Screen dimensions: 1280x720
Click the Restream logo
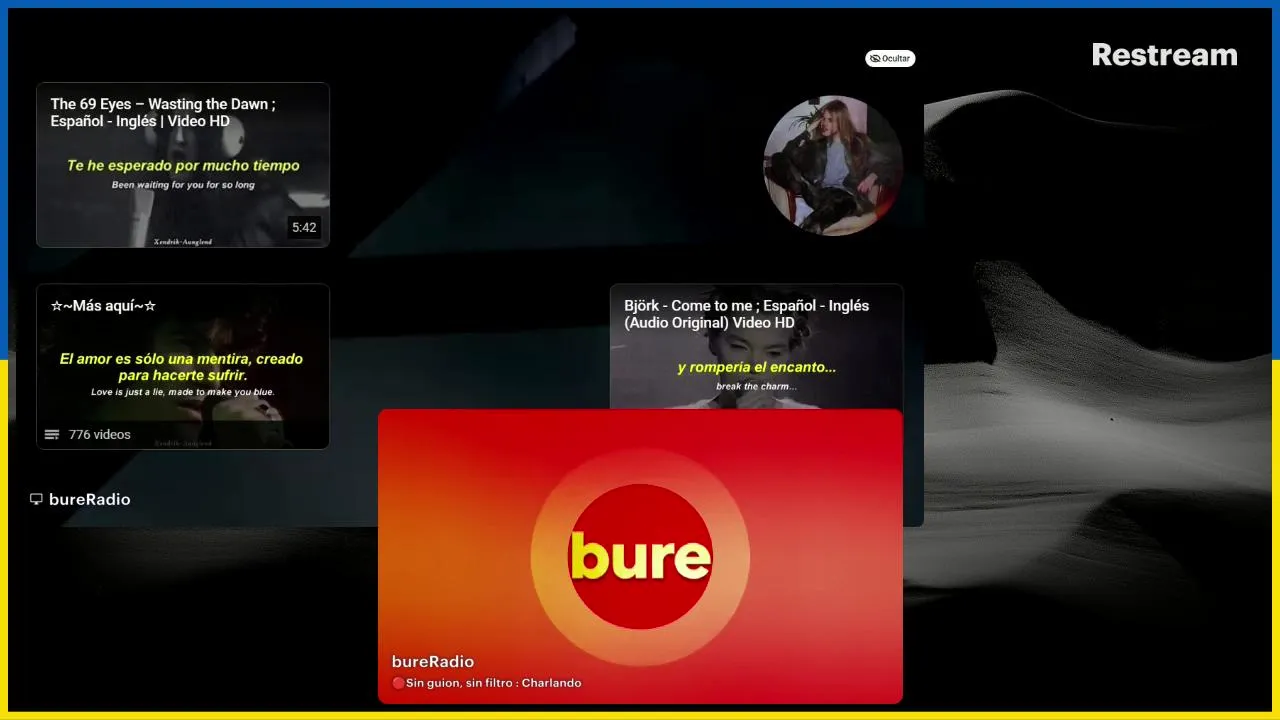(x=1164, y=55)
